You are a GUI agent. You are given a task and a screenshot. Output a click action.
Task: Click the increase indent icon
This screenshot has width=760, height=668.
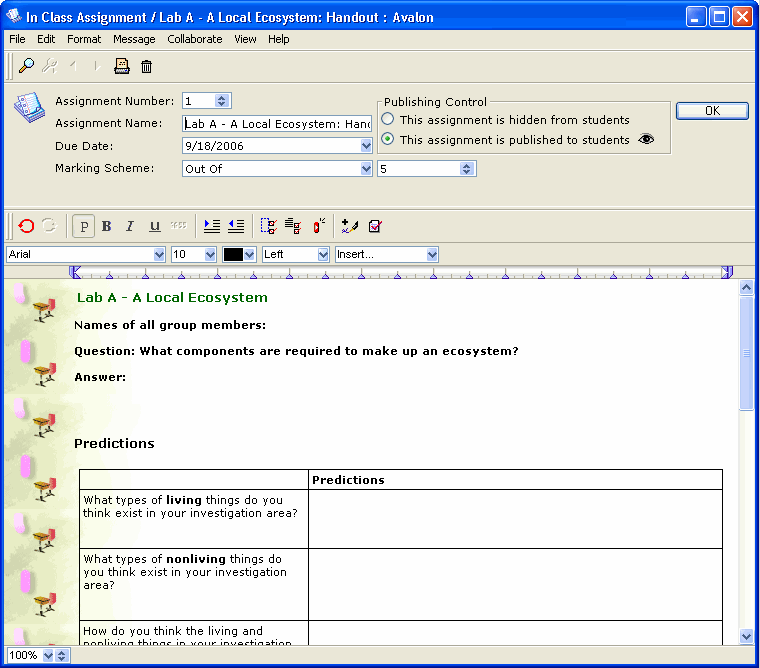pyautogui.click(x=212, y=226)
